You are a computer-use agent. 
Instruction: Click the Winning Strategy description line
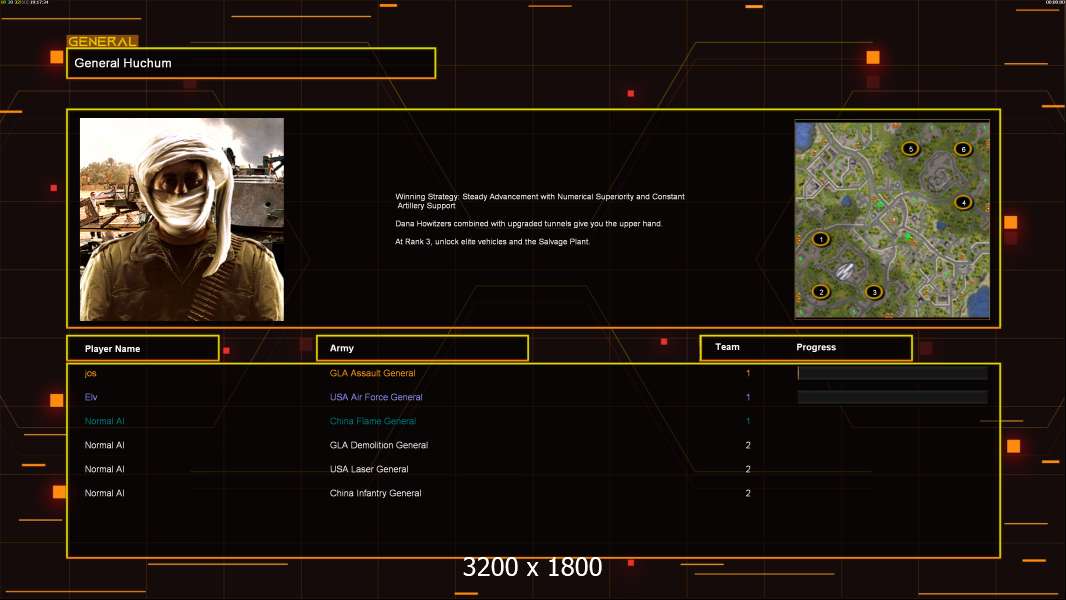pos(540,201)
